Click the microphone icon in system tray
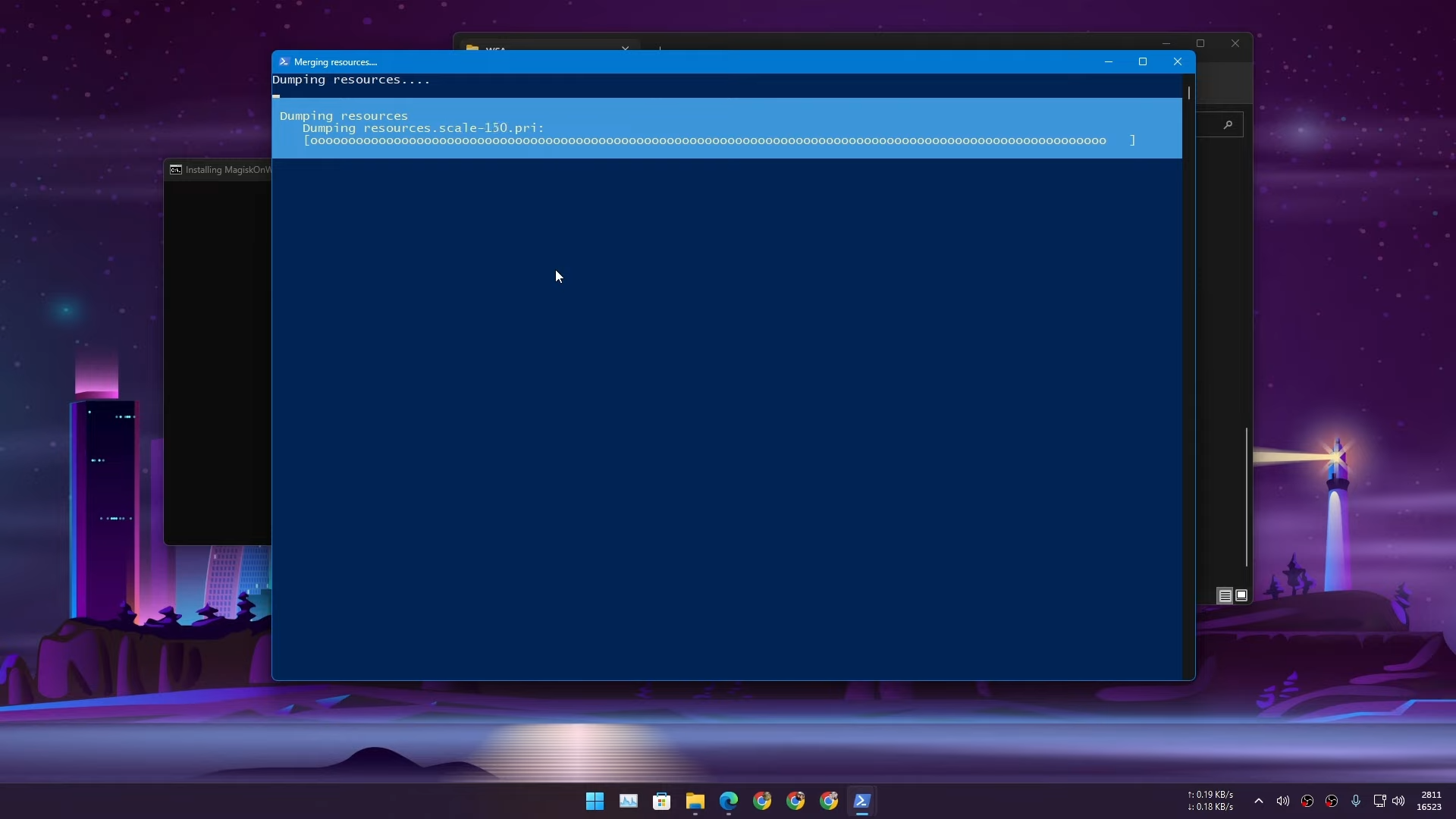This screenshot has width=1456, height=819. (1355, 801)
